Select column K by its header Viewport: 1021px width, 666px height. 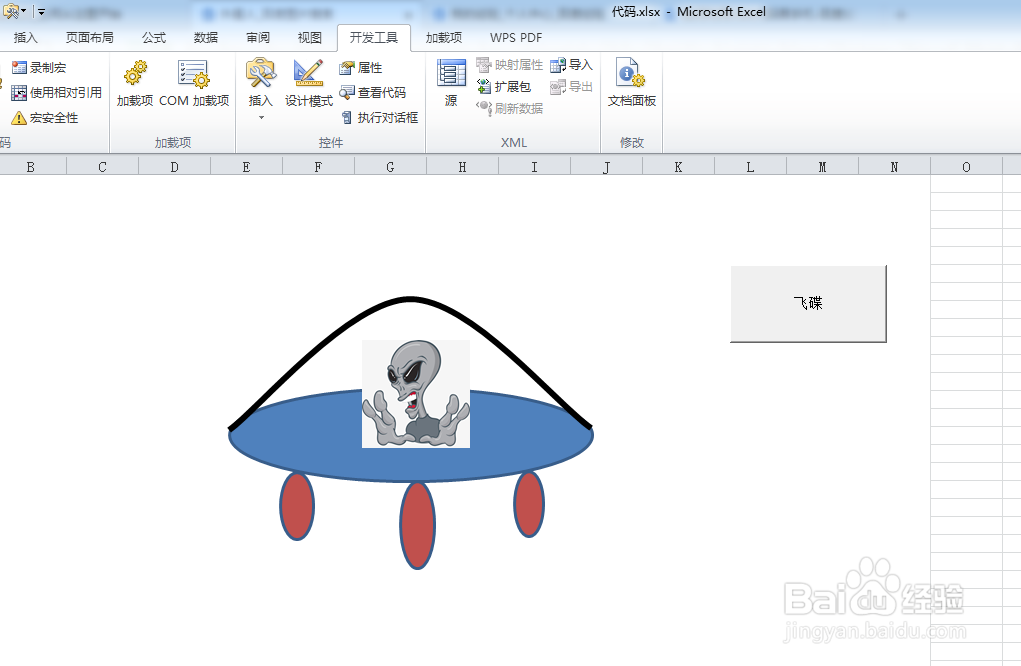point(678,164)
